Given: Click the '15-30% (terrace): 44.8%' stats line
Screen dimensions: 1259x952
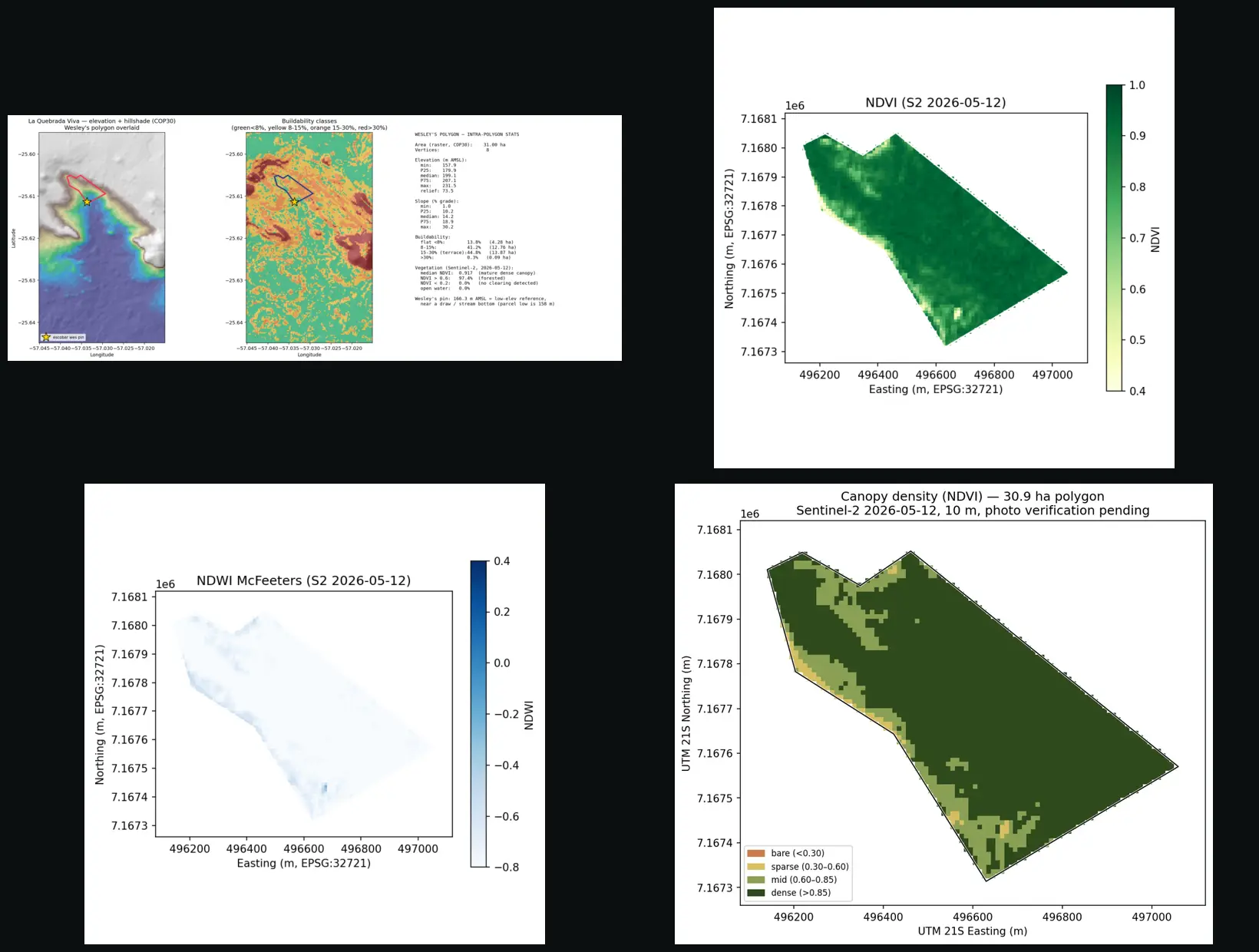Looking at the screenshot, I should coord(468,253).
